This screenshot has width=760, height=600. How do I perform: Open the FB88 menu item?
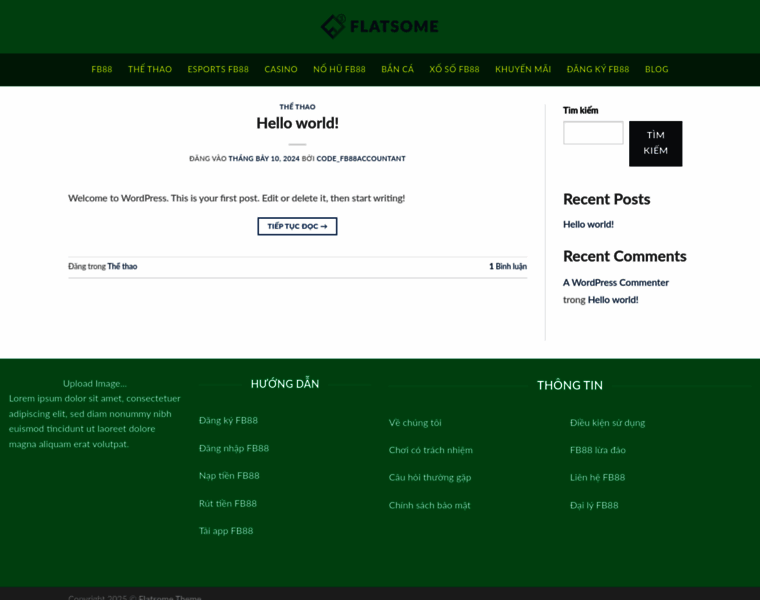(x=102, y=69)
